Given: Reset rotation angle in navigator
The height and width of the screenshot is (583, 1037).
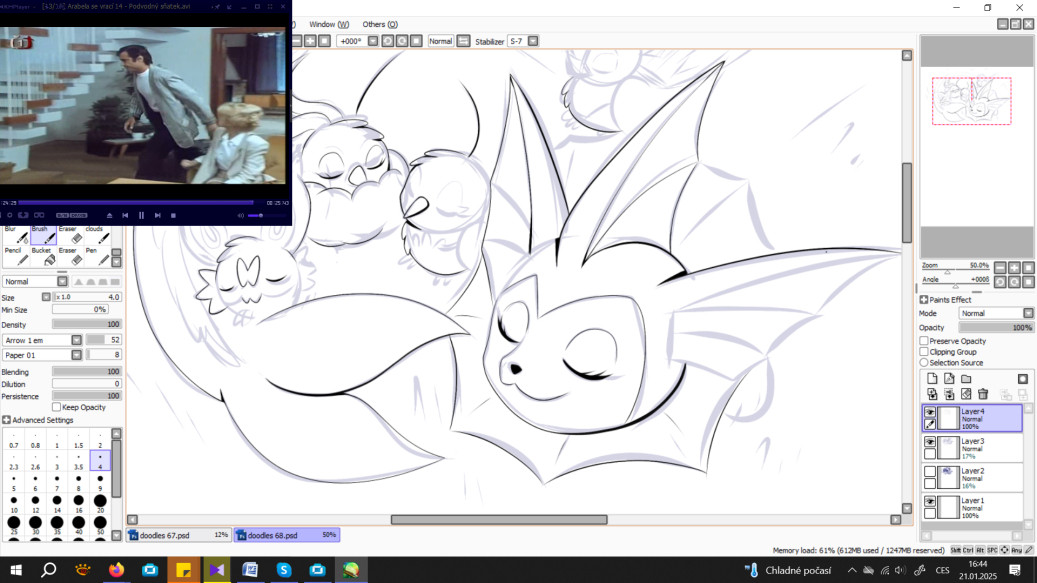Looking at the screenshot, I should 1028,282.
